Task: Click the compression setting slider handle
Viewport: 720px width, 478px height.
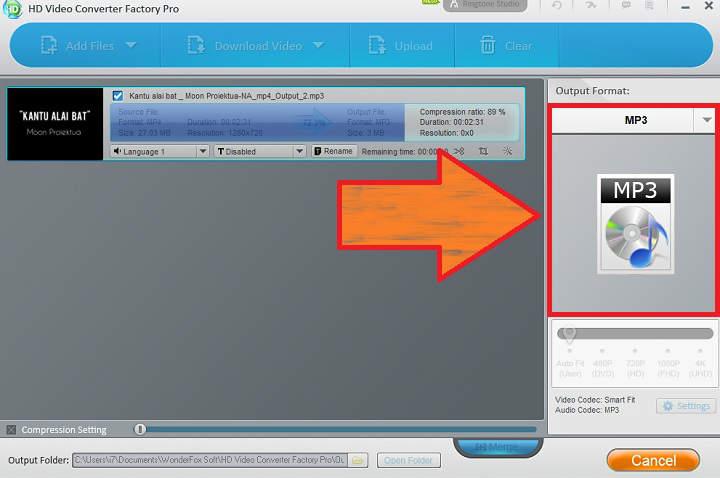Action: [x=140, y=429]
